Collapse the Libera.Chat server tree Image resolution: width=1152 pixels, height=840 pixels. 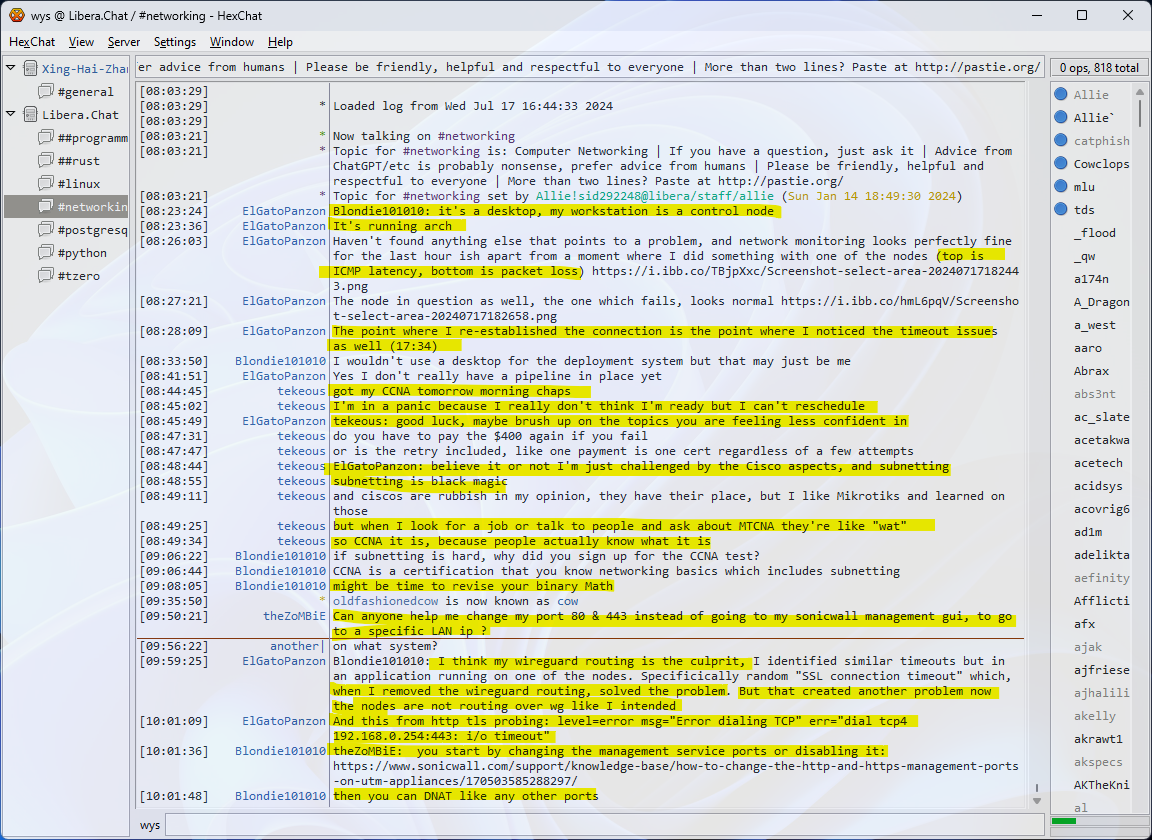pos(11,114)
